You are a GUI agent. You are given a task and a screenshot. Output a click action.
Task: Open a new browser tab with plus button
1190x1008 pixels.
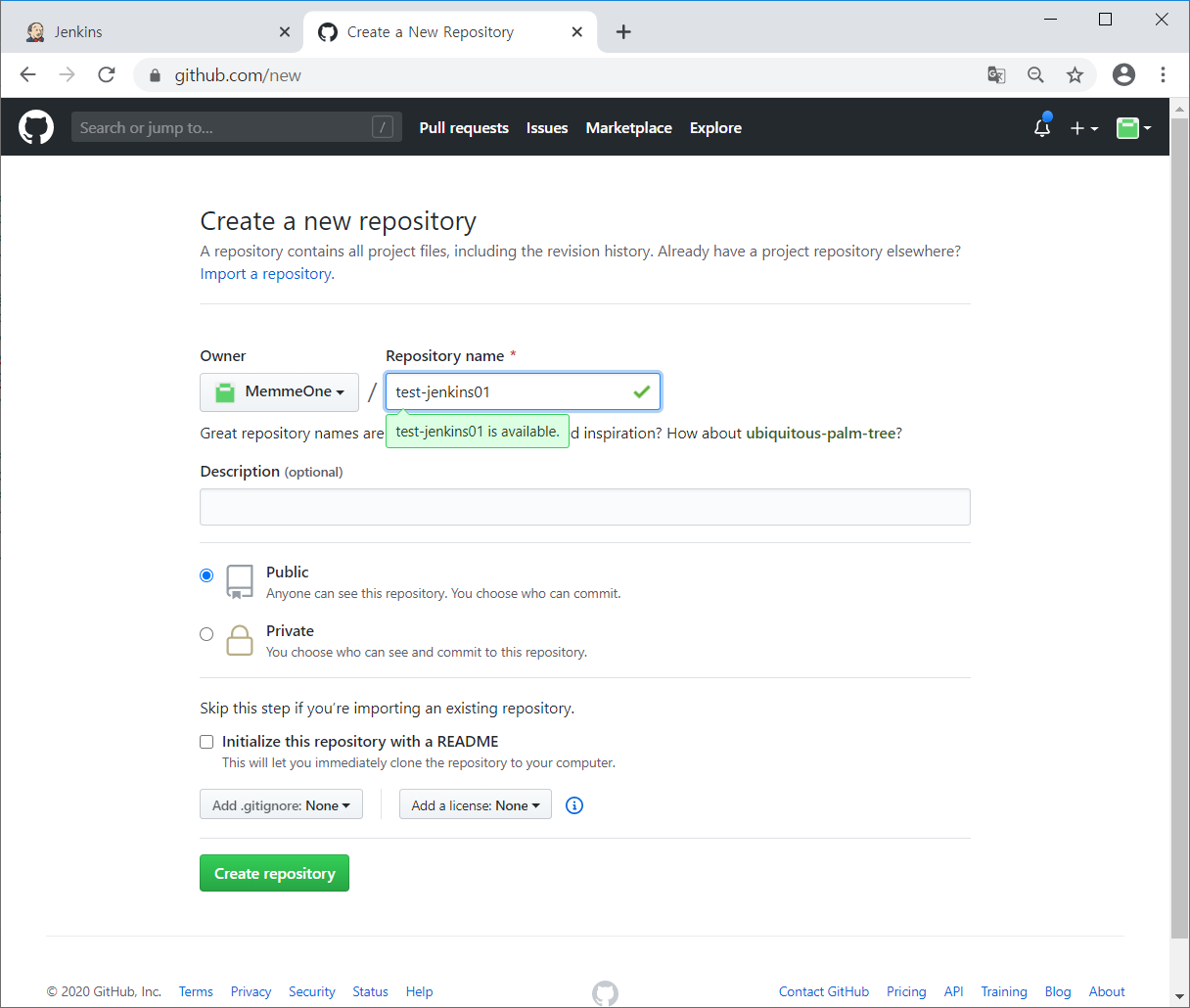[x=623, y=32]
